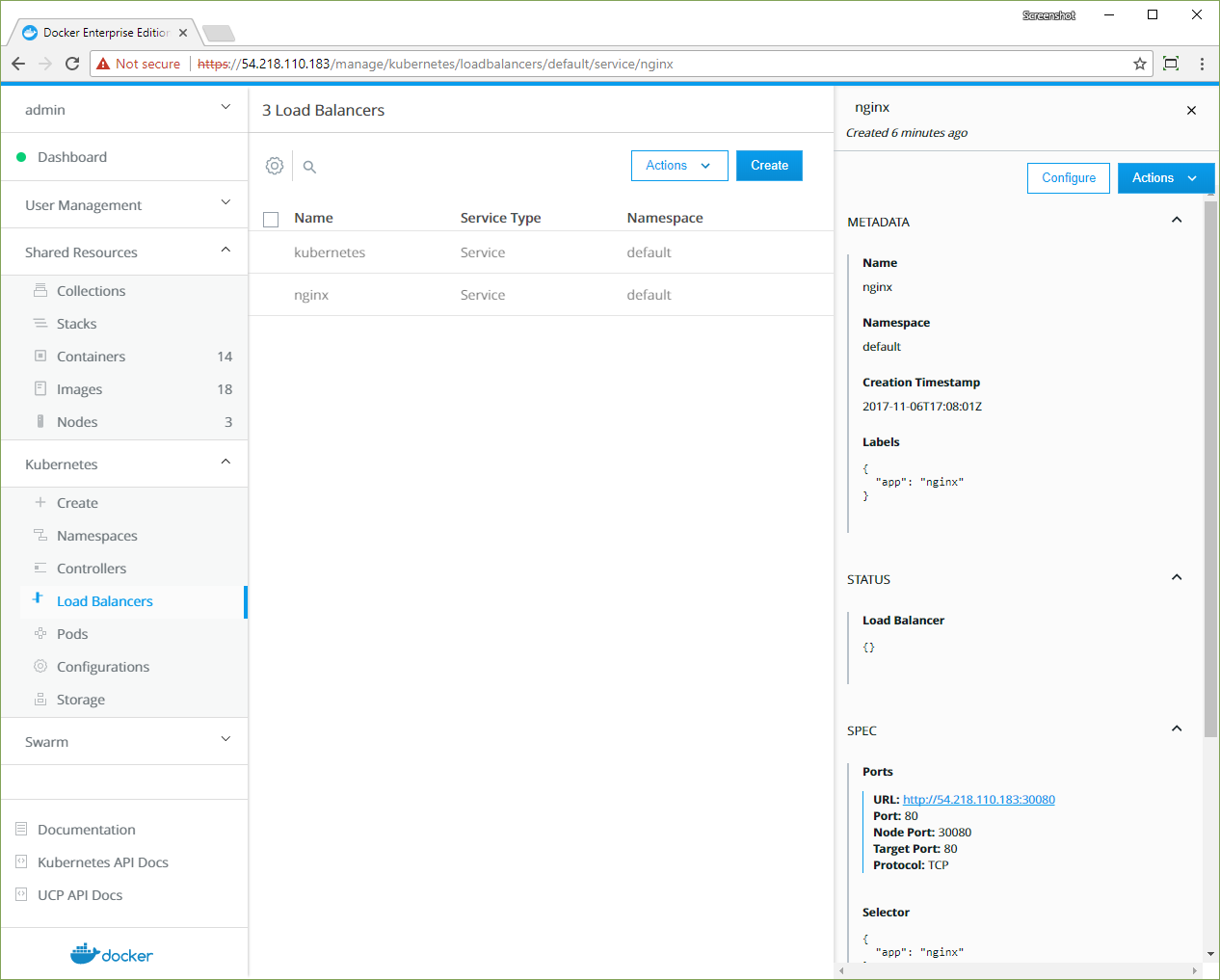1220x980 pixels.
Task: Bookmark this page with the star icon
Action: (1140, 64)
